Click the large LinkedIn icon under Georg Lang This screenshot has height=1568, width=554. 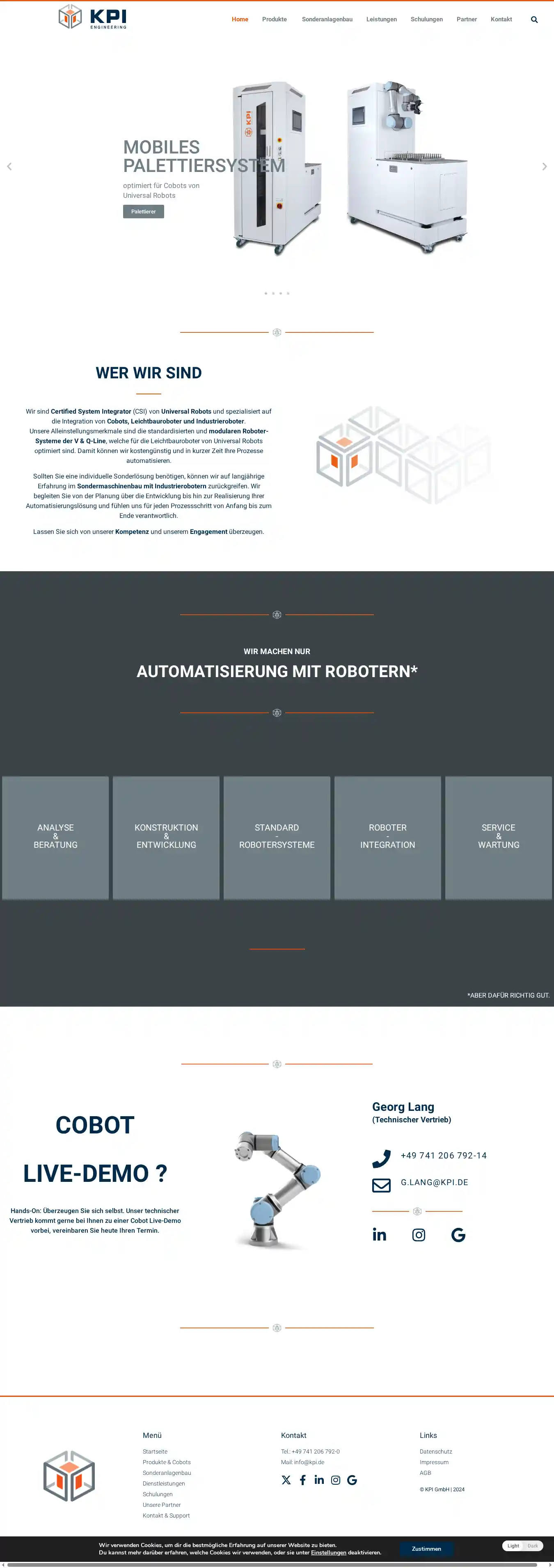379,1234
